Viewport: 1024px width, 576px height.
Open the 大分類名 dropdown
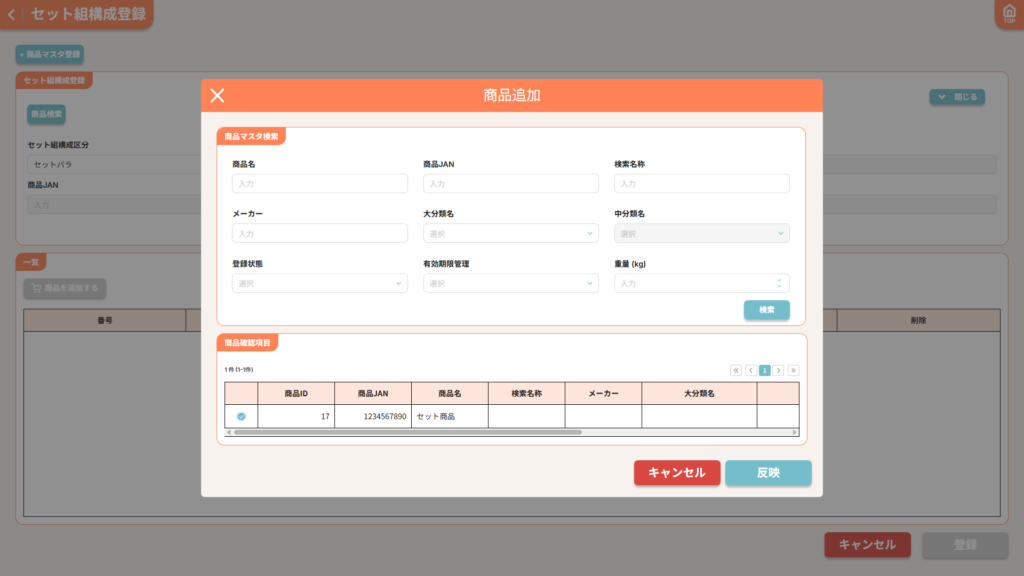click(x=511, y=233)
